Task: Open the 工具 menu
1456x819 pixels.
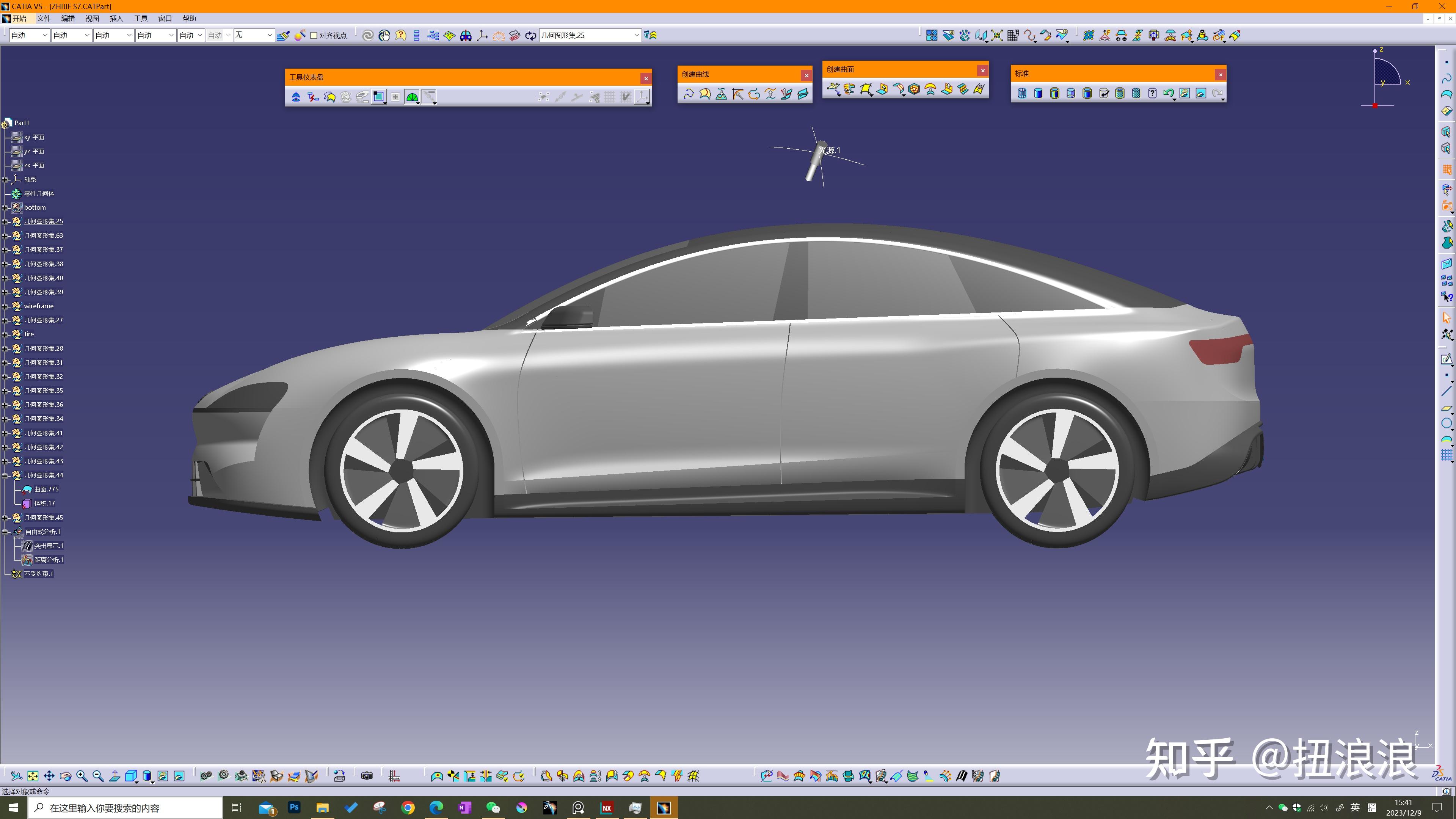Action: click(x=140, y=18)
